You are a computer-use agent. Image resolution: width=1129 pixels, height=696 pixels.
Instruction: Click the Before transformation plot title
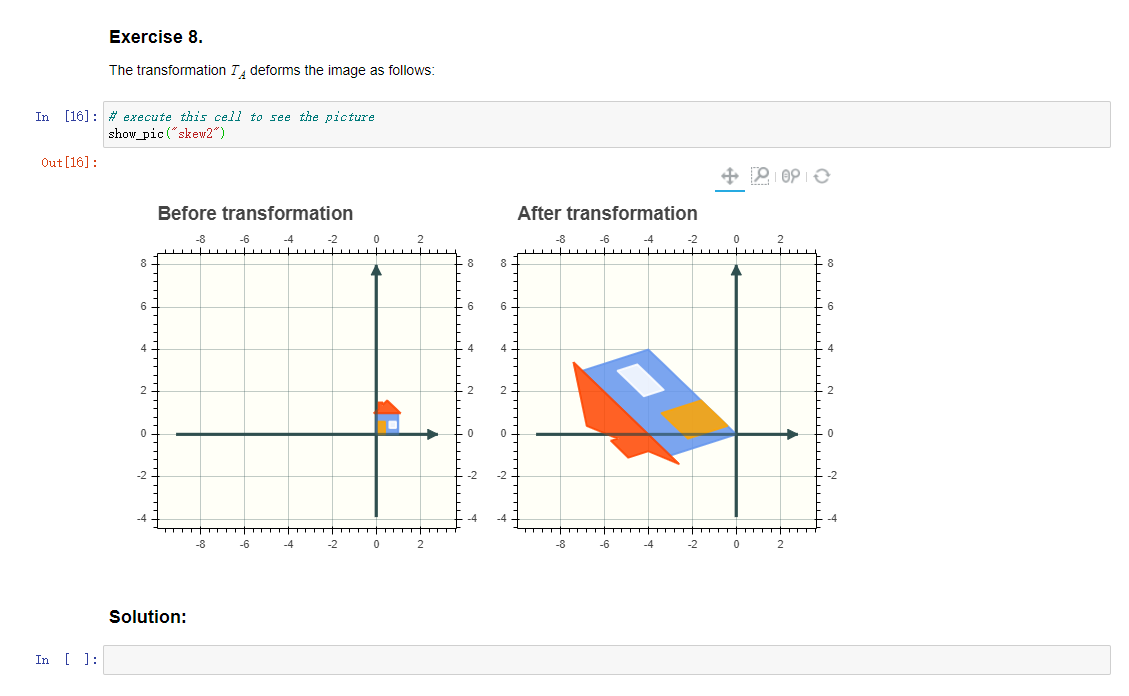pyautogui.click(x=255, y=213)
